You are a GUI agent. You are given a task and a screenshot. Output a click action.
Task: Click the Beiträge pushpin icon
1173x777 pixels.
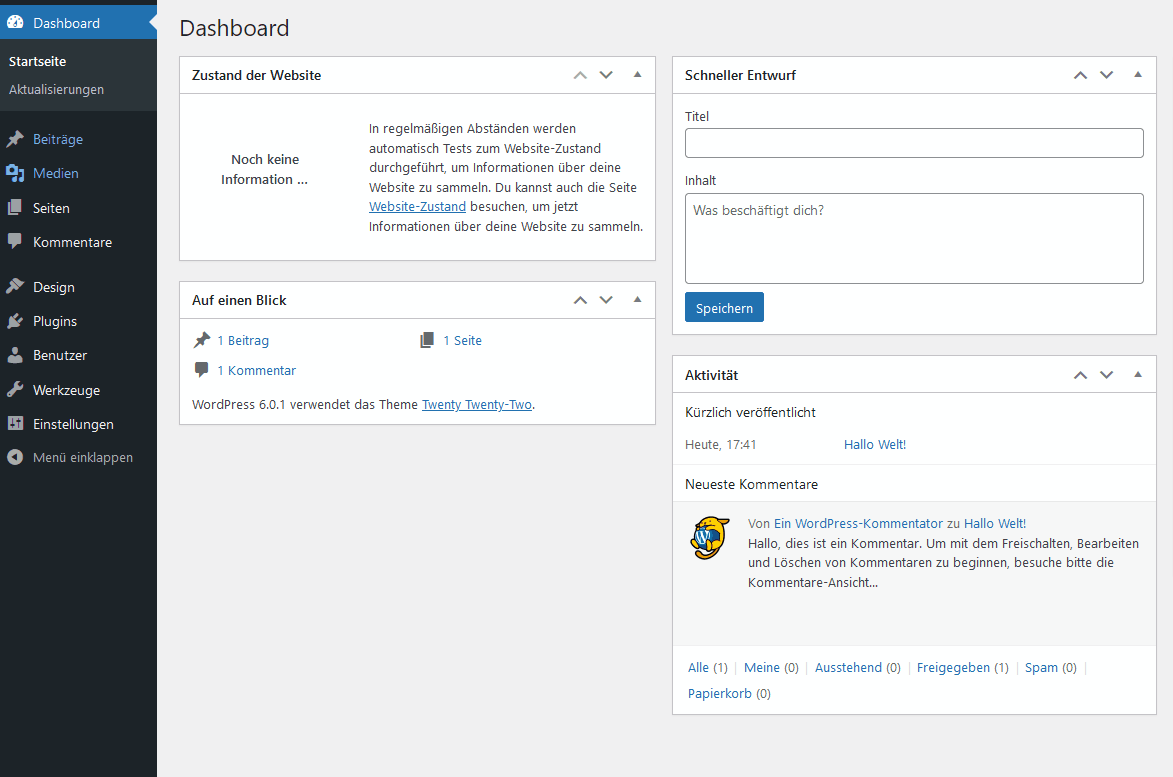[x=15, y=139]
